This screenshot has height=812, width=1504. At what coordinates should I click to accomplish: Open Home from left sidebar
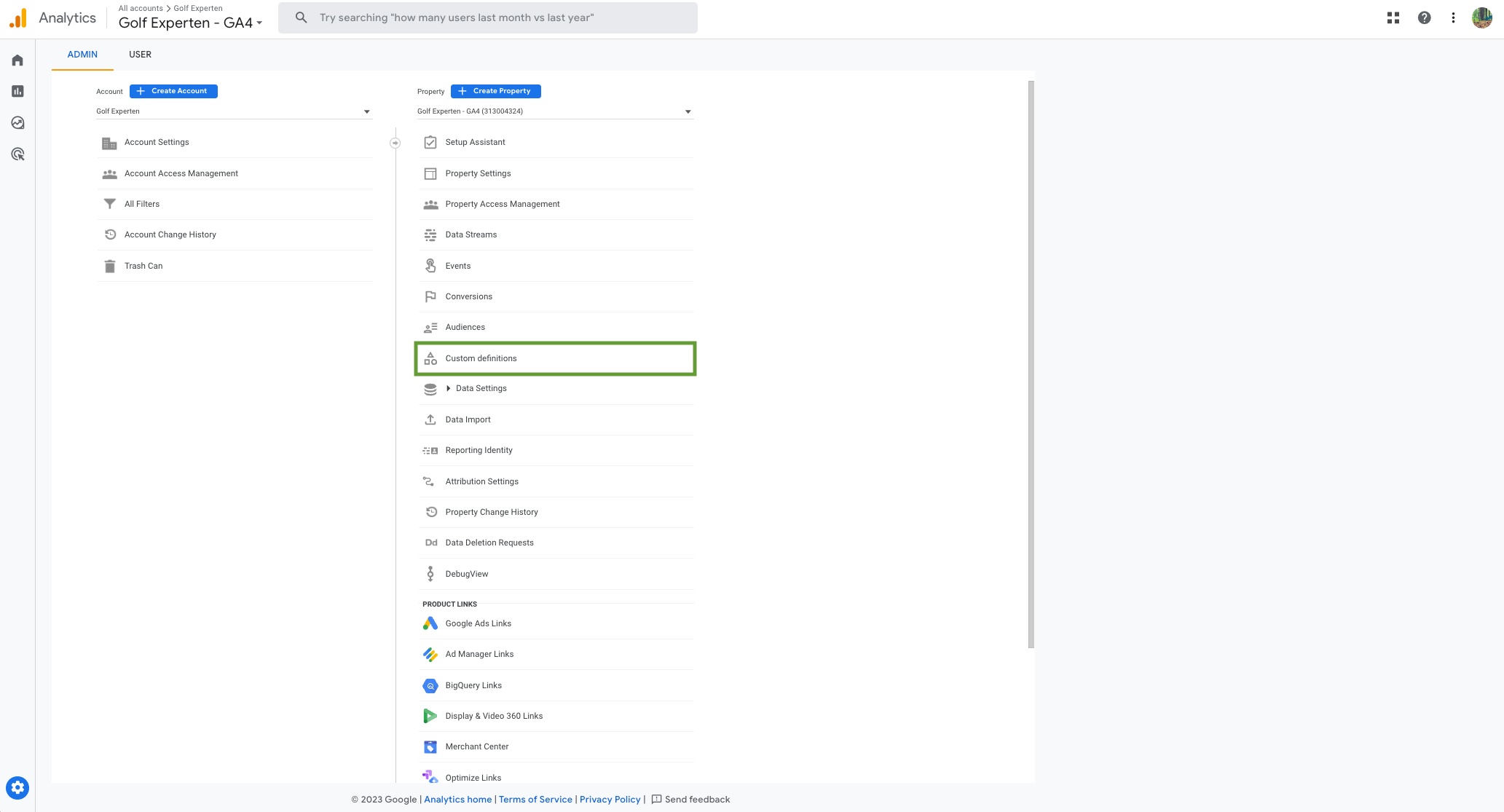pyautogui.click(x=17, y=60)
